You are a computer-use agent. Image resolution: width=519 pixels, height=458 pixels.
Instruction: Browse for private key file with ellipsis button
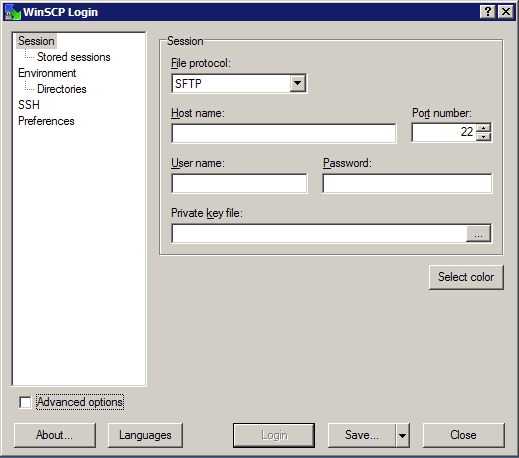tap(478, 233)
